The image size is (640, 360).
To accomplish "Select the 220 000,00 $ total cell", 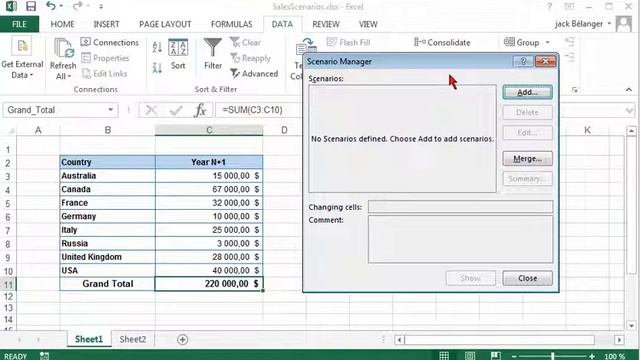I will (209, 284).
